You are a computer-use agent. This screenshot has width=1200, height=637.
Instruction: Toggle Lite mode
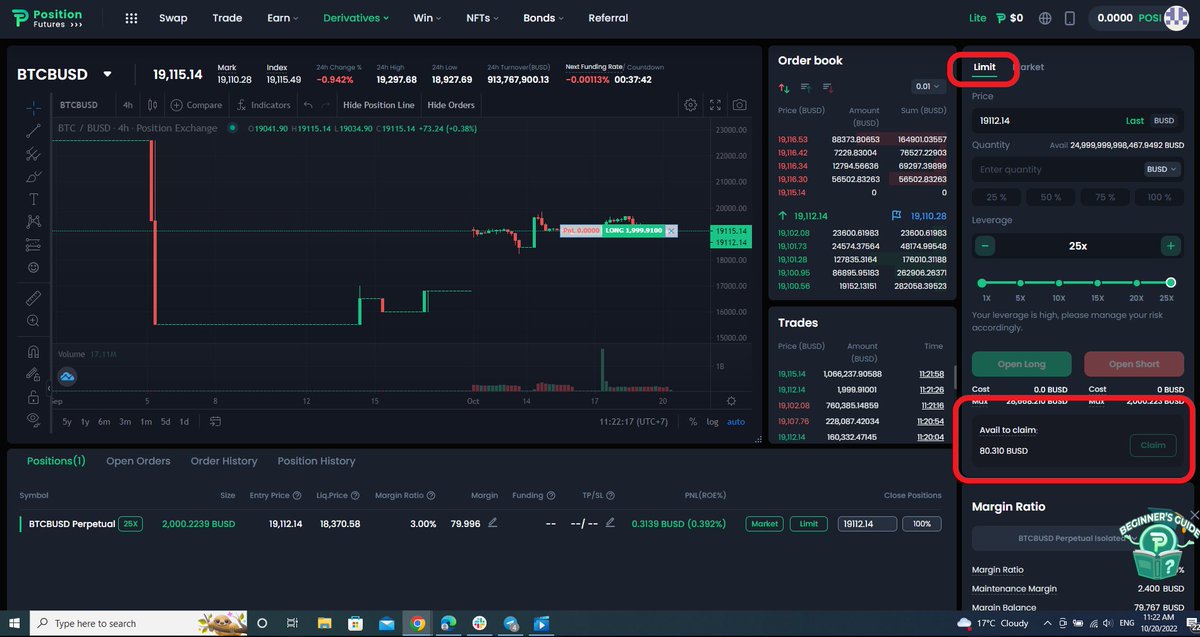pyautogui.click(x=977, y=18)
